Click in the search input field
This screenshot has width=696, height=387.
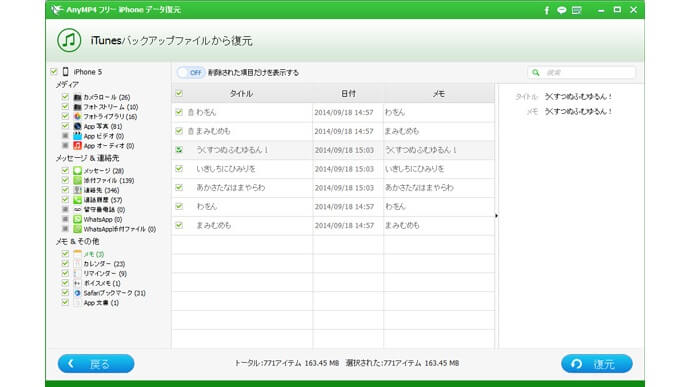tap(581, 72)
